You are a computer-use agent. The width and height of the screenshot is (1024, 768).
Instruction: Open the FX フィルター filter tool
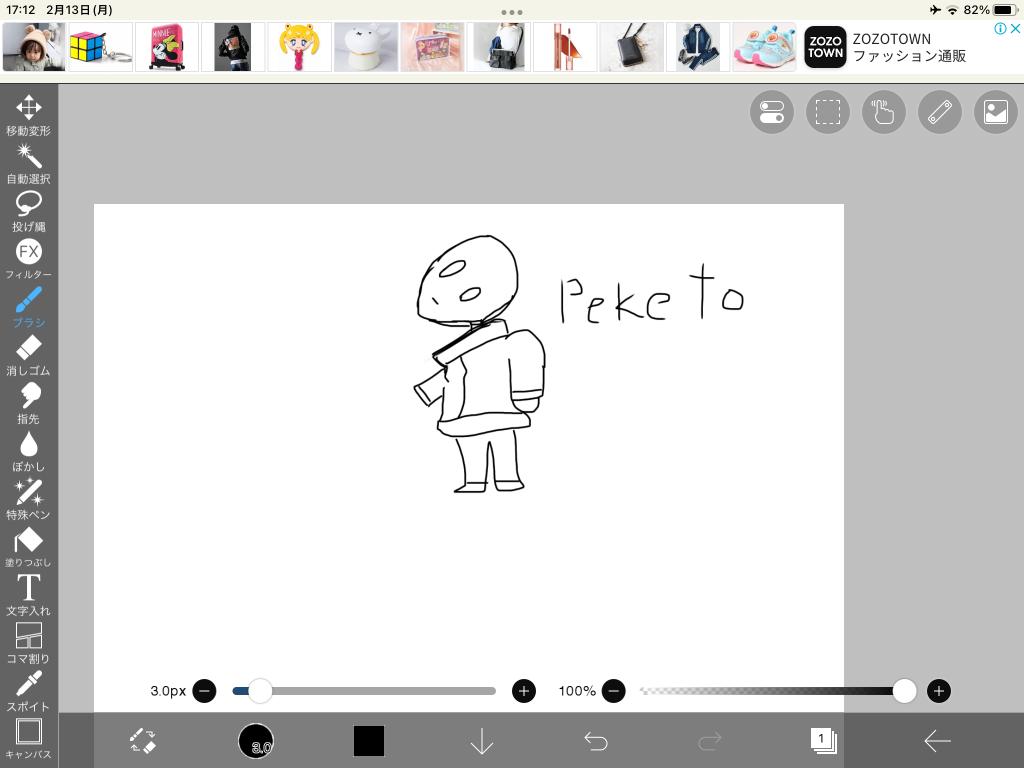[28, 258]
